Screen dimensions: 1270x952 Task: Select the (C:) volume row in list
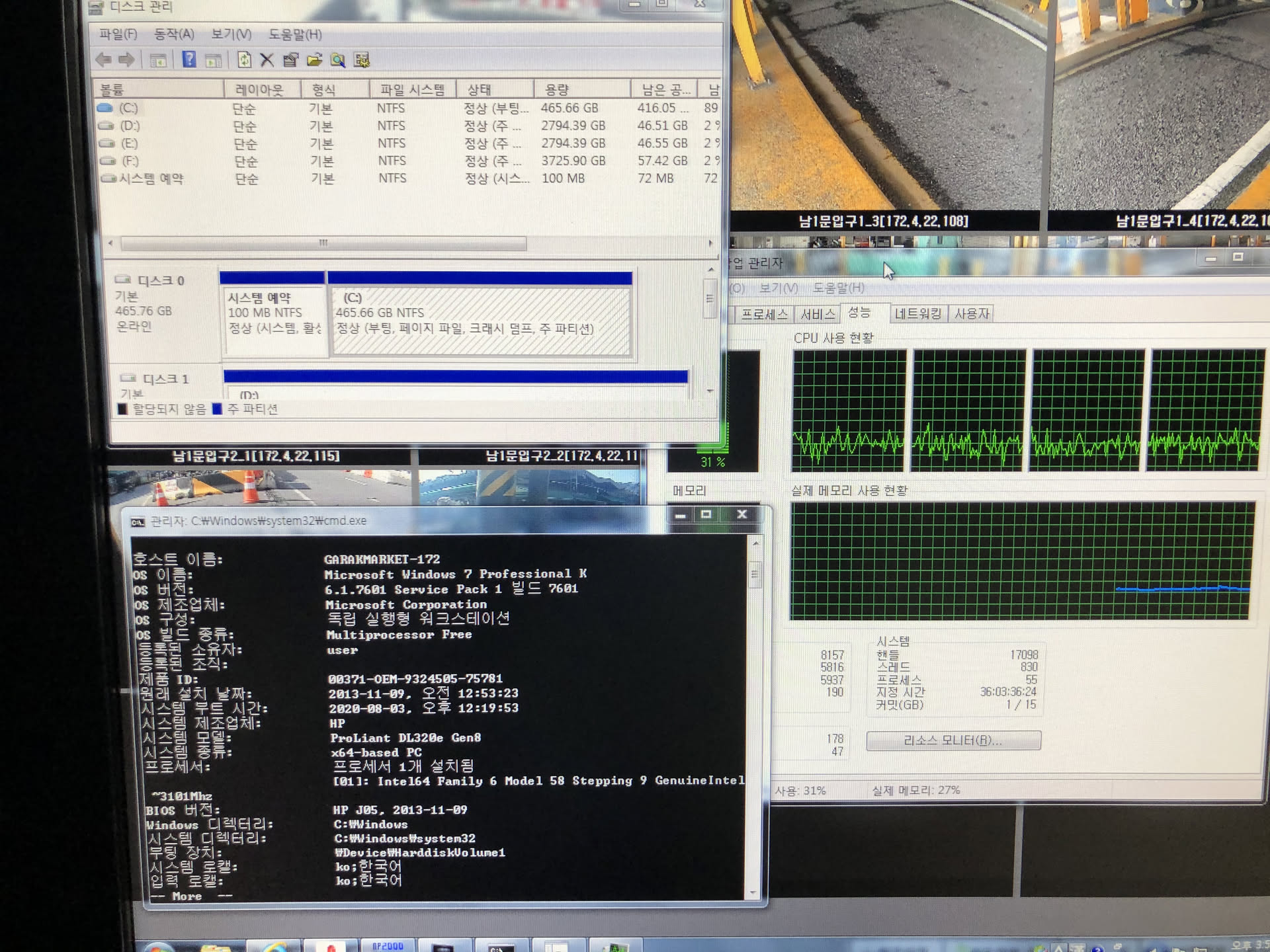tap(128, 108)
